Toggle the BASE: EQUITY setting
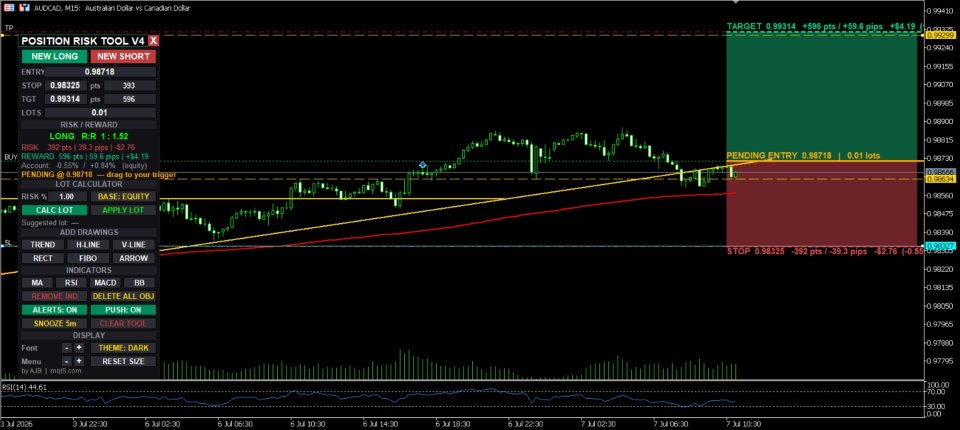The height and width of the screenshot is (430, 960). 123,197
